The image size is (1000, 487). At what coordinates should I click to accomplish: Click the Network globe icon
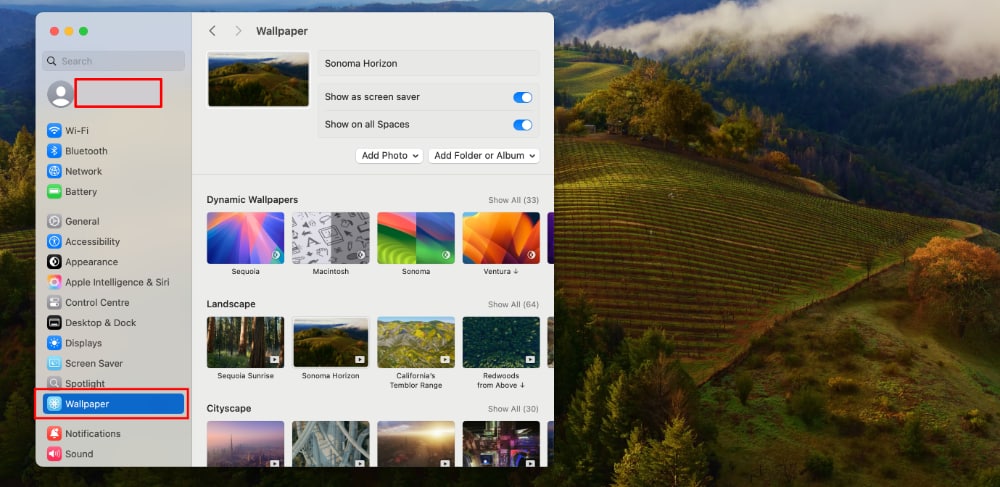[x=54, y=171]
